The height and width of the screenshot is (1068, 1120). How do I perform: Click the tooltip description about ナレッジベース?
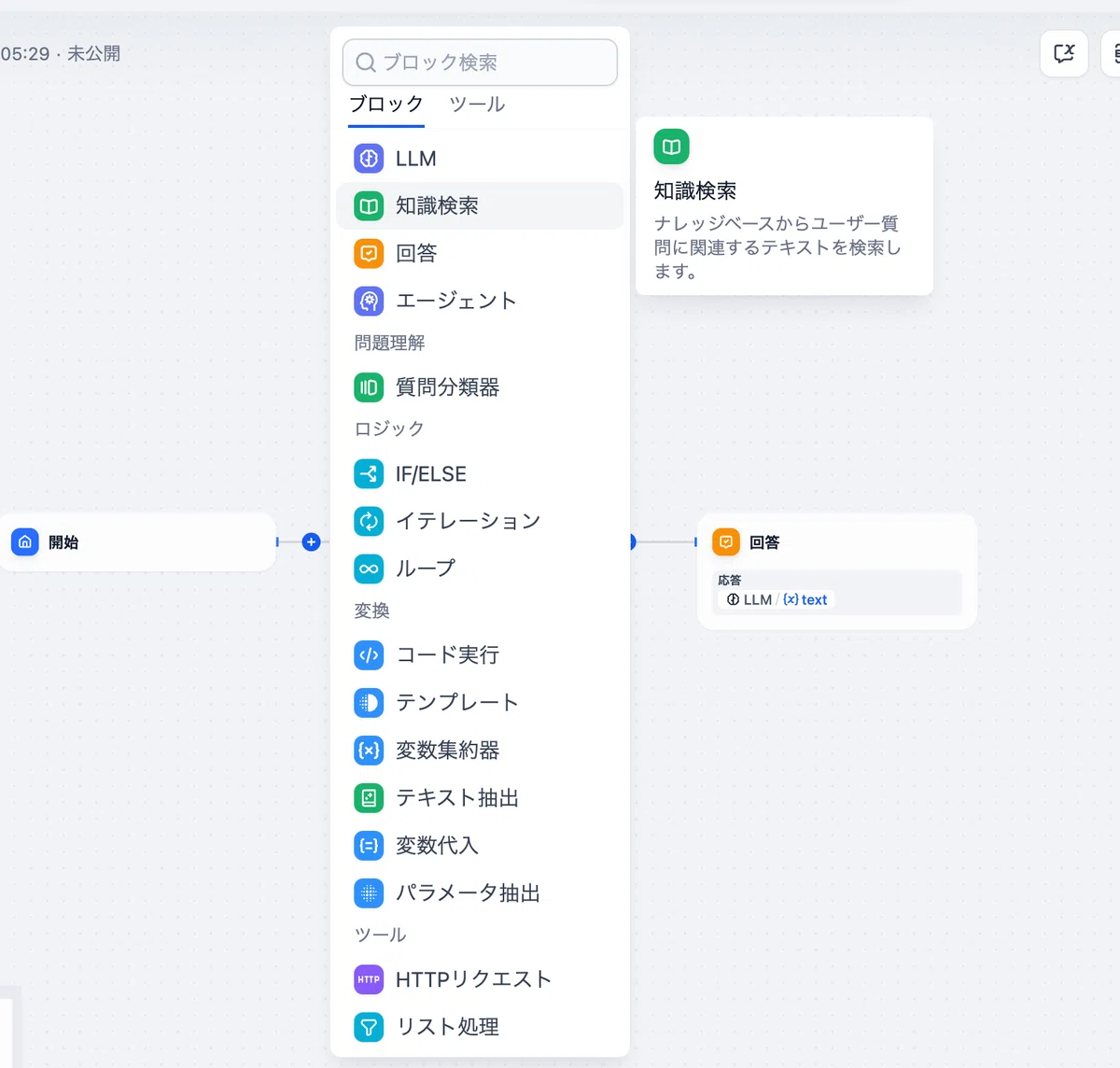point(777,247)
